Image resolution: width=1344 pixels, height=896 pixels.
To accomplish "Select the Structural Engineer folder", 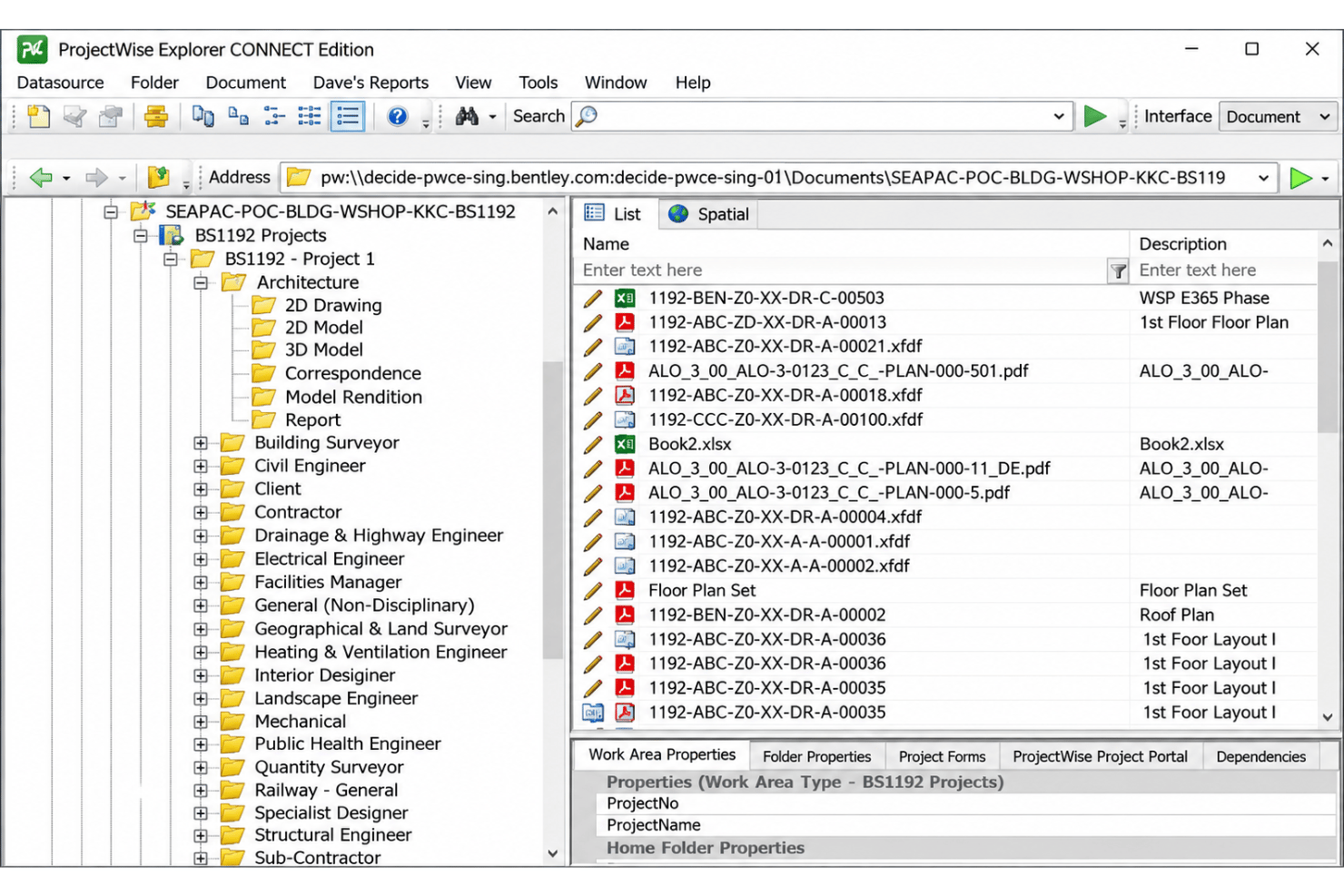I will 332,835.
